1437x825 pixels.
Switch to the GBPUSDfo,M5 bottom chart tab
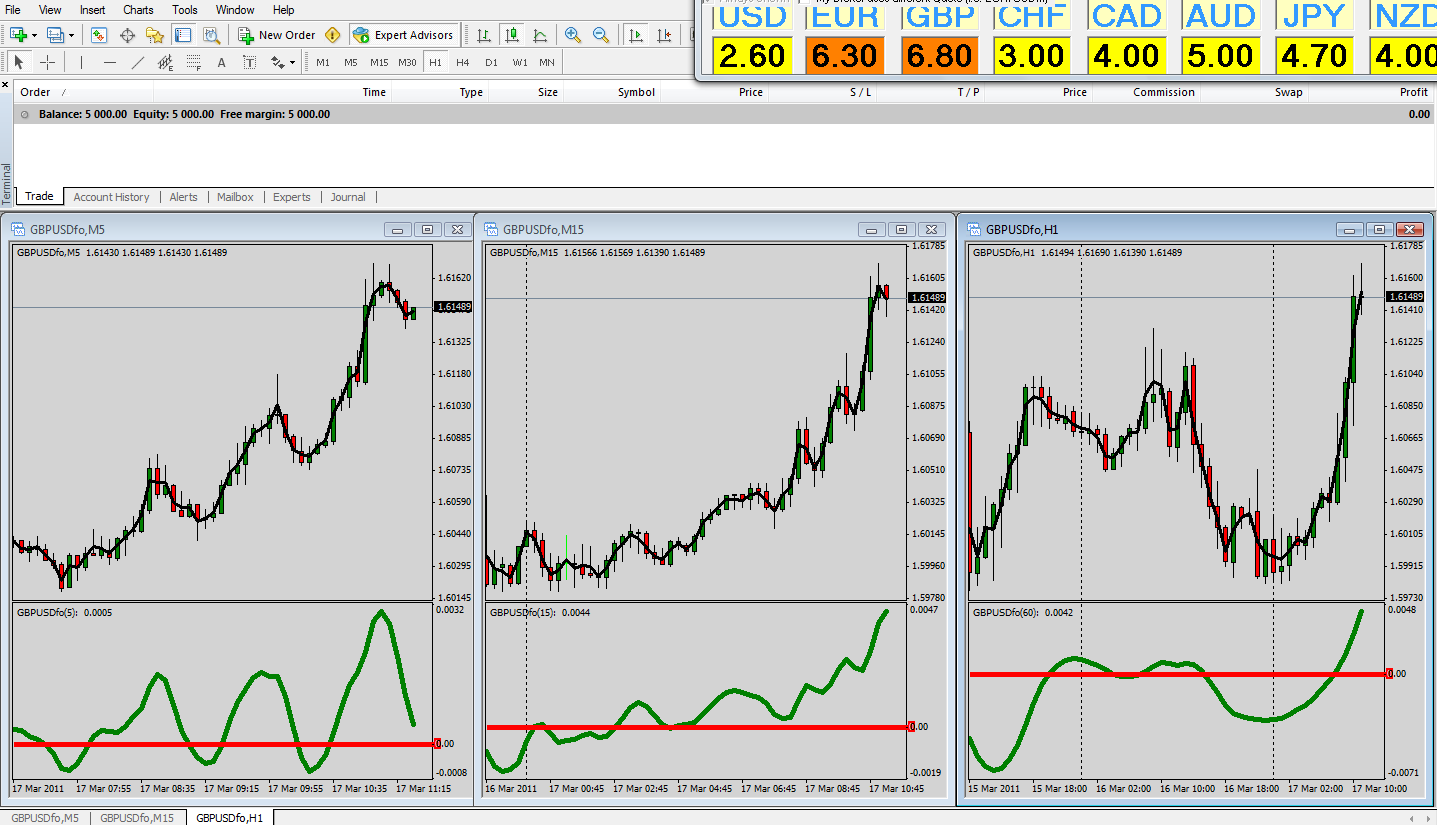tap(45, 818)
